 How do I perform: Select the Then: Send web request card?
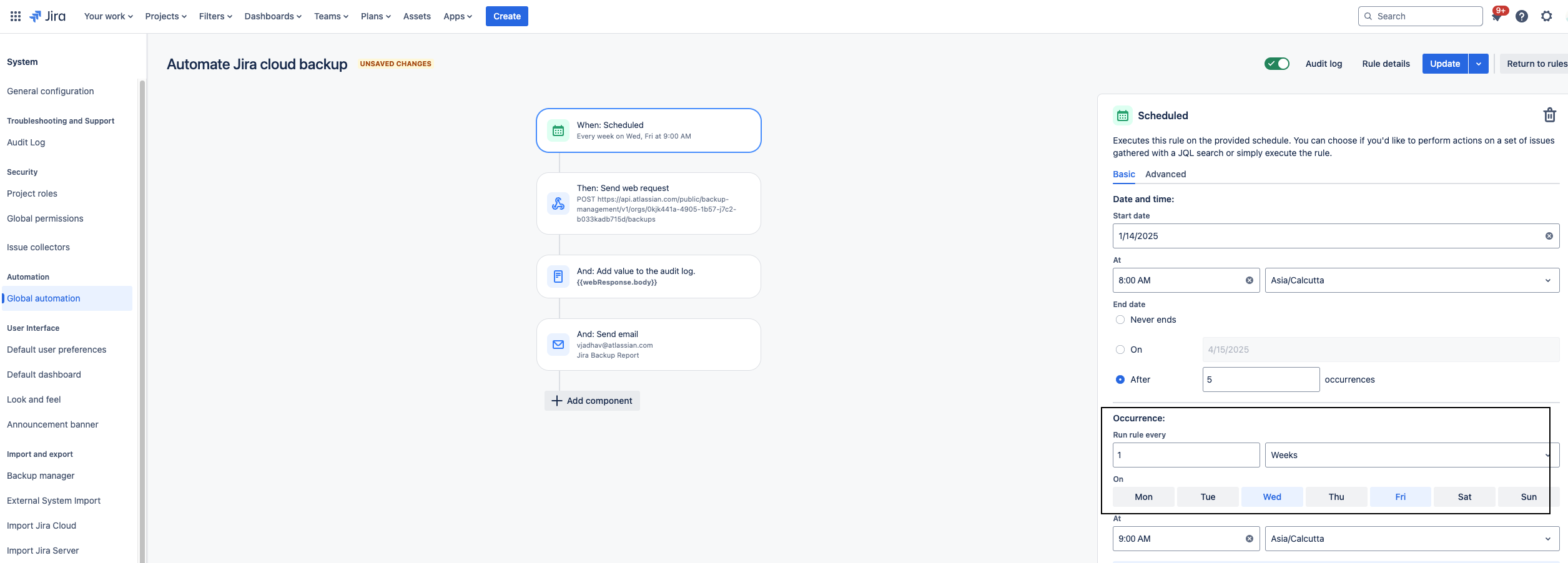coord(649,203)
